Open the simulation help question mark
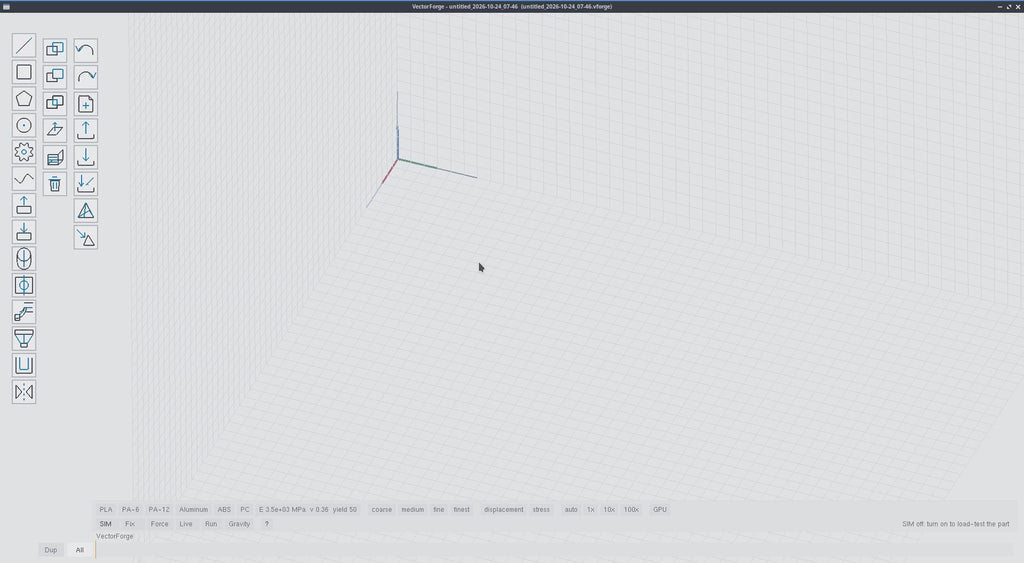The width and height of the screenshot is (1024, 563). tap(266, 524)
